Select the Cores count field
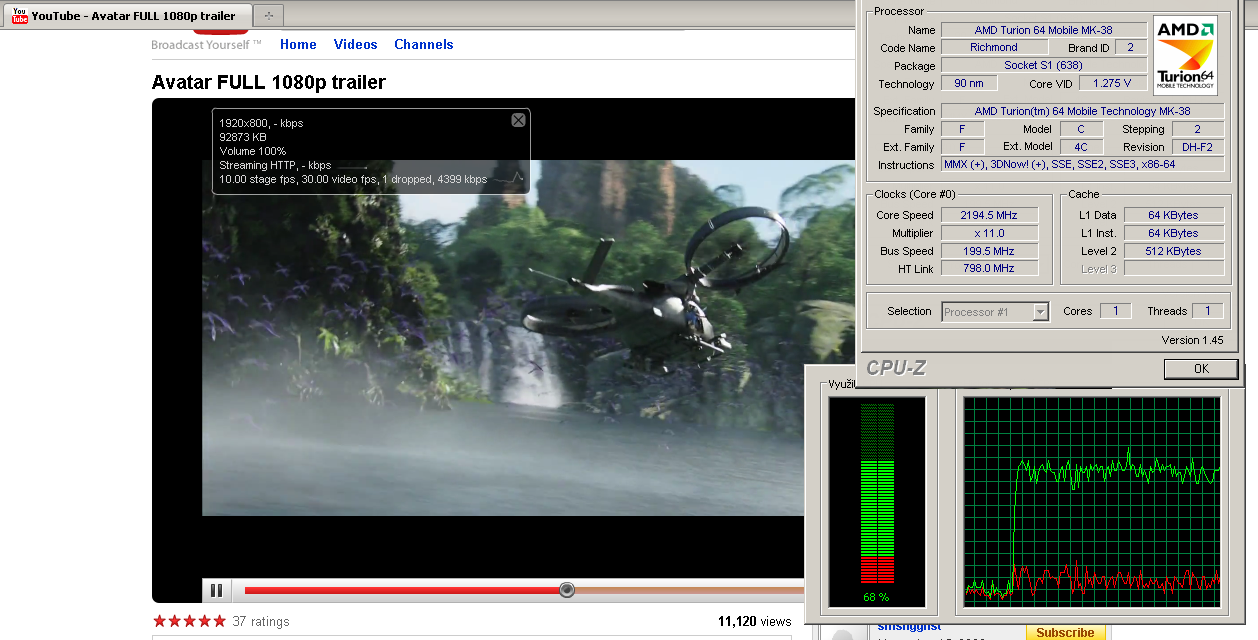1258x640 pixels. pyautogui.click(x=1115, y=311)
